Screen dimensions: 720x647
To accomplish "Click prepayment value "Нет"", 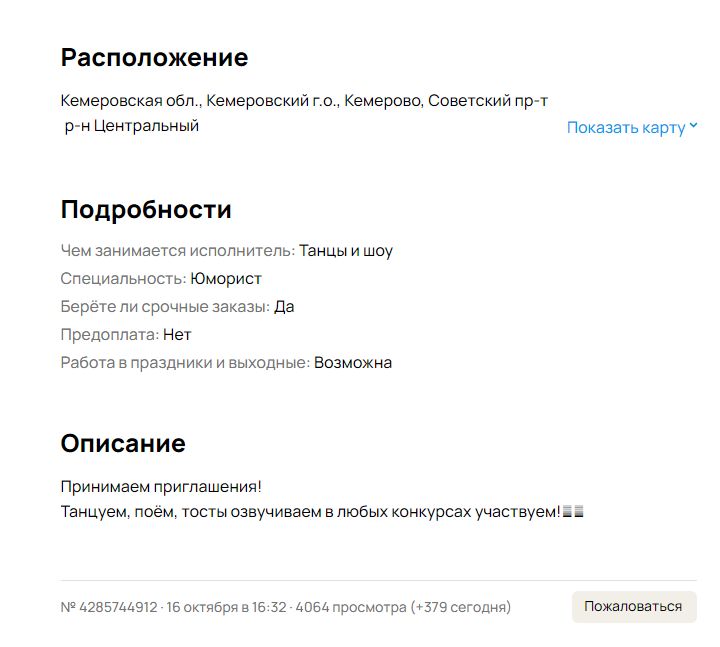I will (177, 335).
